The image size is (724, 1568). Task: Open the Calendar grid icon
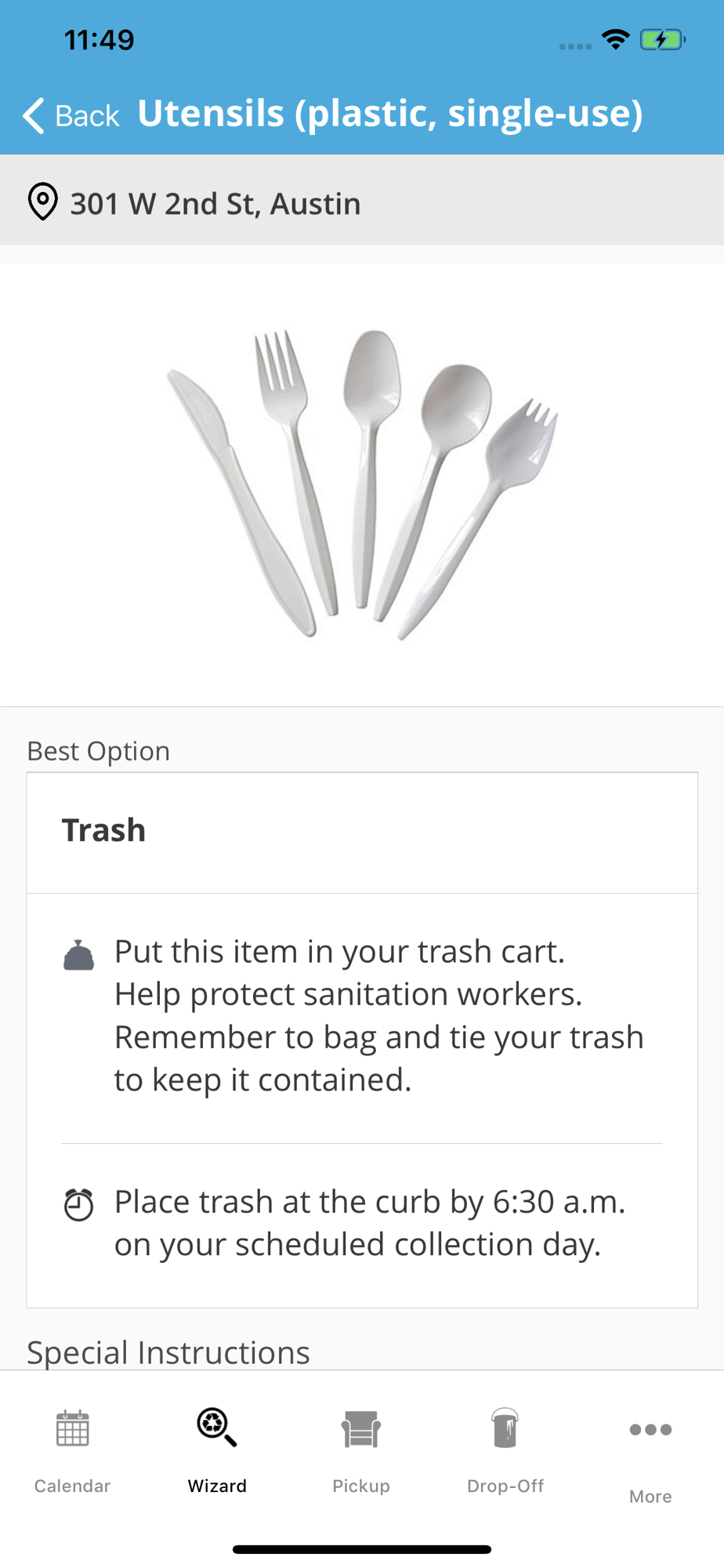click(72, 1428)
